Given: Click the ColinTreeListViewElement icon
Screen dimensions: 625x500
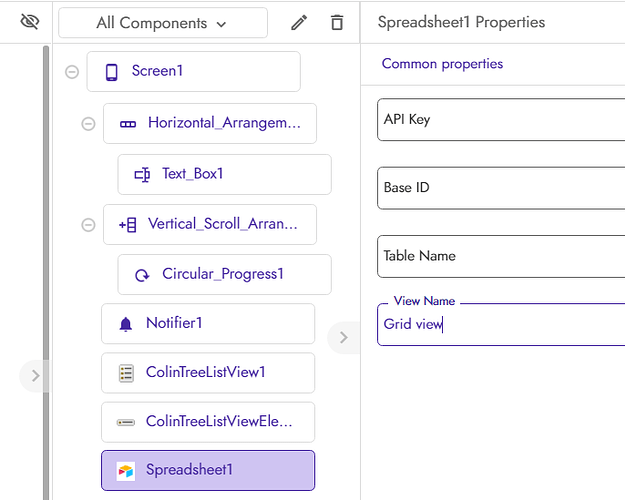Looking at the screenshot, I should click(x=126, y=422).
